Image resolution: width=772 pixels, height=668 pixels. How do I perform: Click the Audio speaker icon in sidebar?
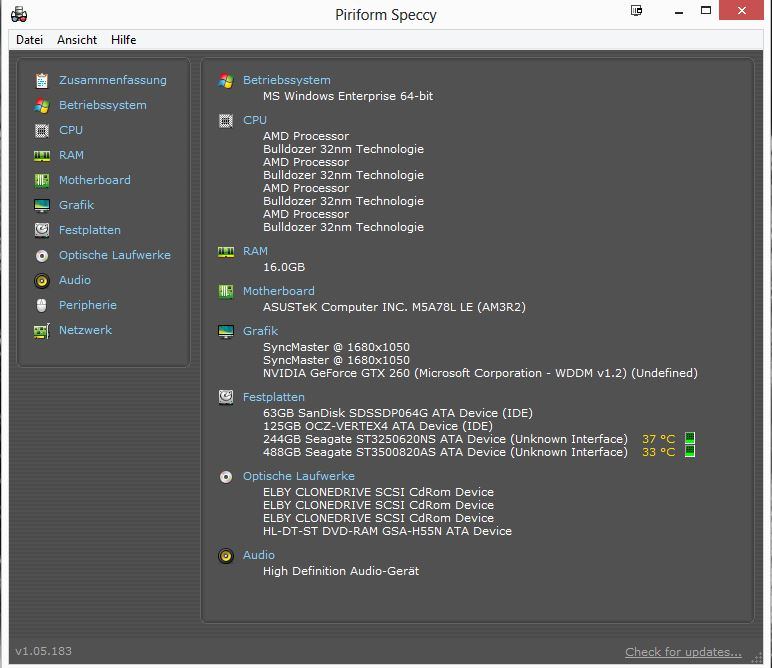coord(42,281)
